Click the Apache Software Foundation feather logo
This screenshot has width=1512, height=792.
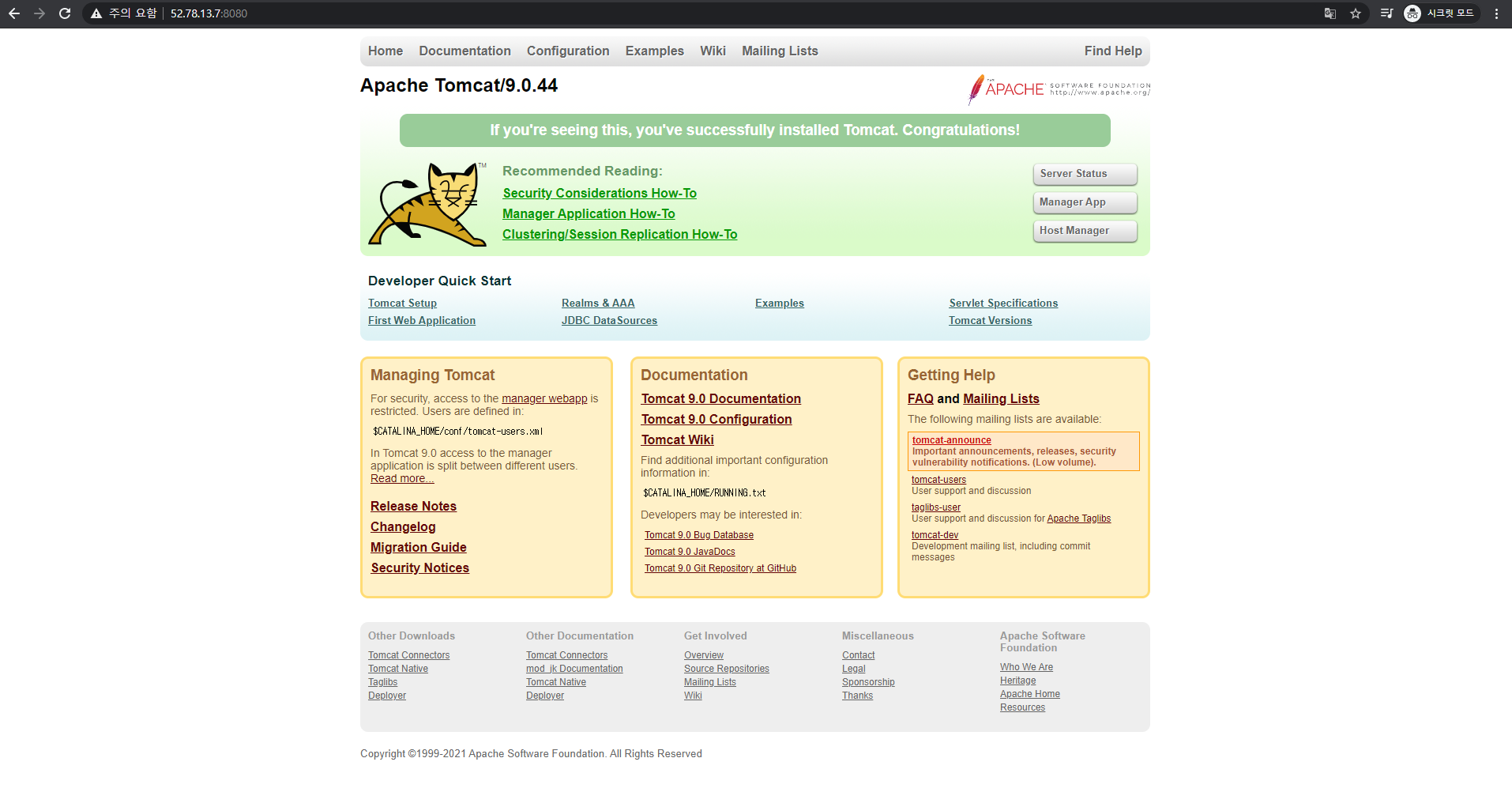(x=1059, y=89)
